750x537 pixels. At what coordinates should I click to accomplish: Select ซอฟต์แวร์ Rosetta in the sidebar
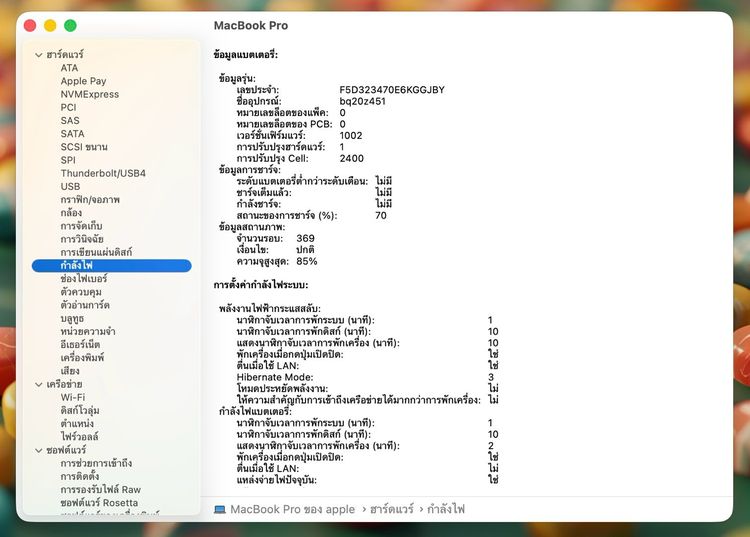tap(99, 503)
